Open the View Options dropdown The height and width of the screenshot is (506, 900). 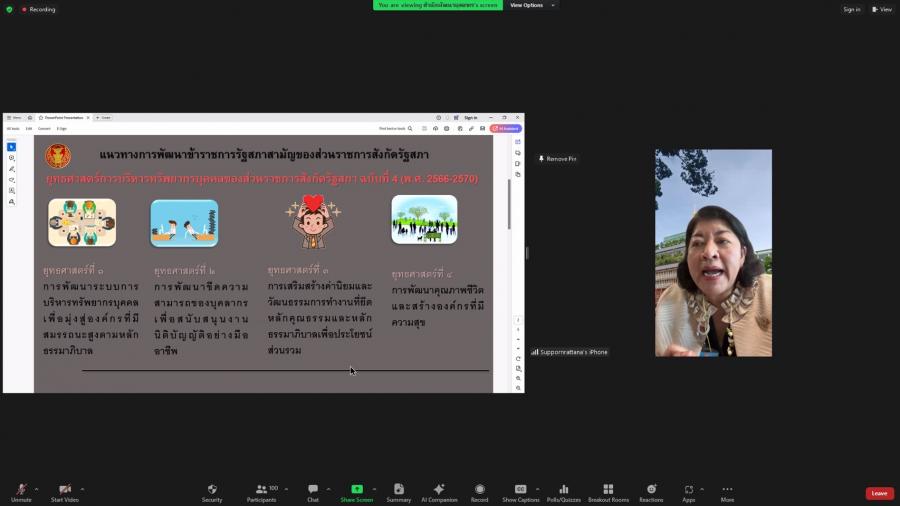click(531, 5)
